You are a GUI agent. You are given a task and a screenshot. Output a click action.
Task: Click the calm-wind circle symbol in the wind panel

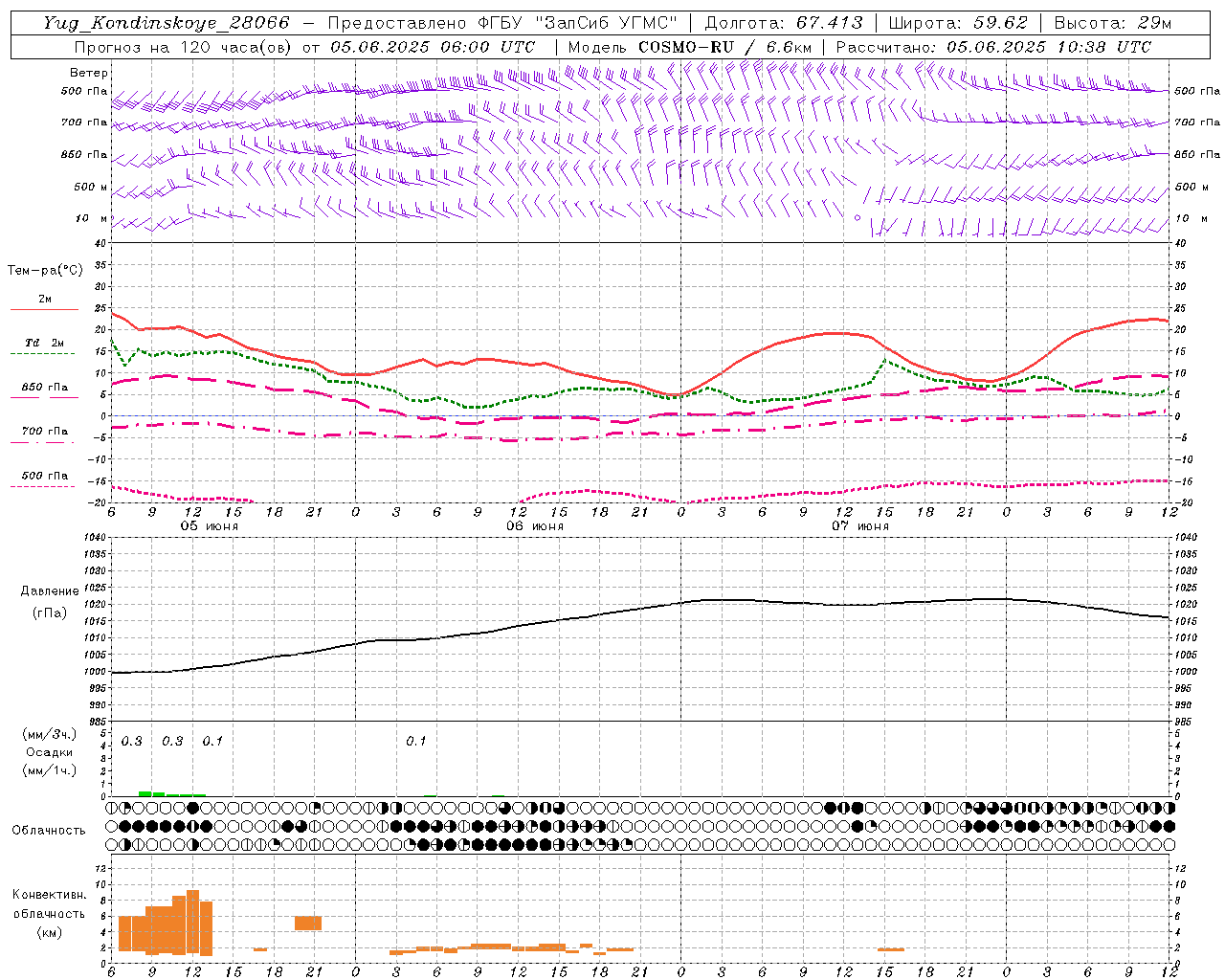pyautogui.click(x=857, y=218)
